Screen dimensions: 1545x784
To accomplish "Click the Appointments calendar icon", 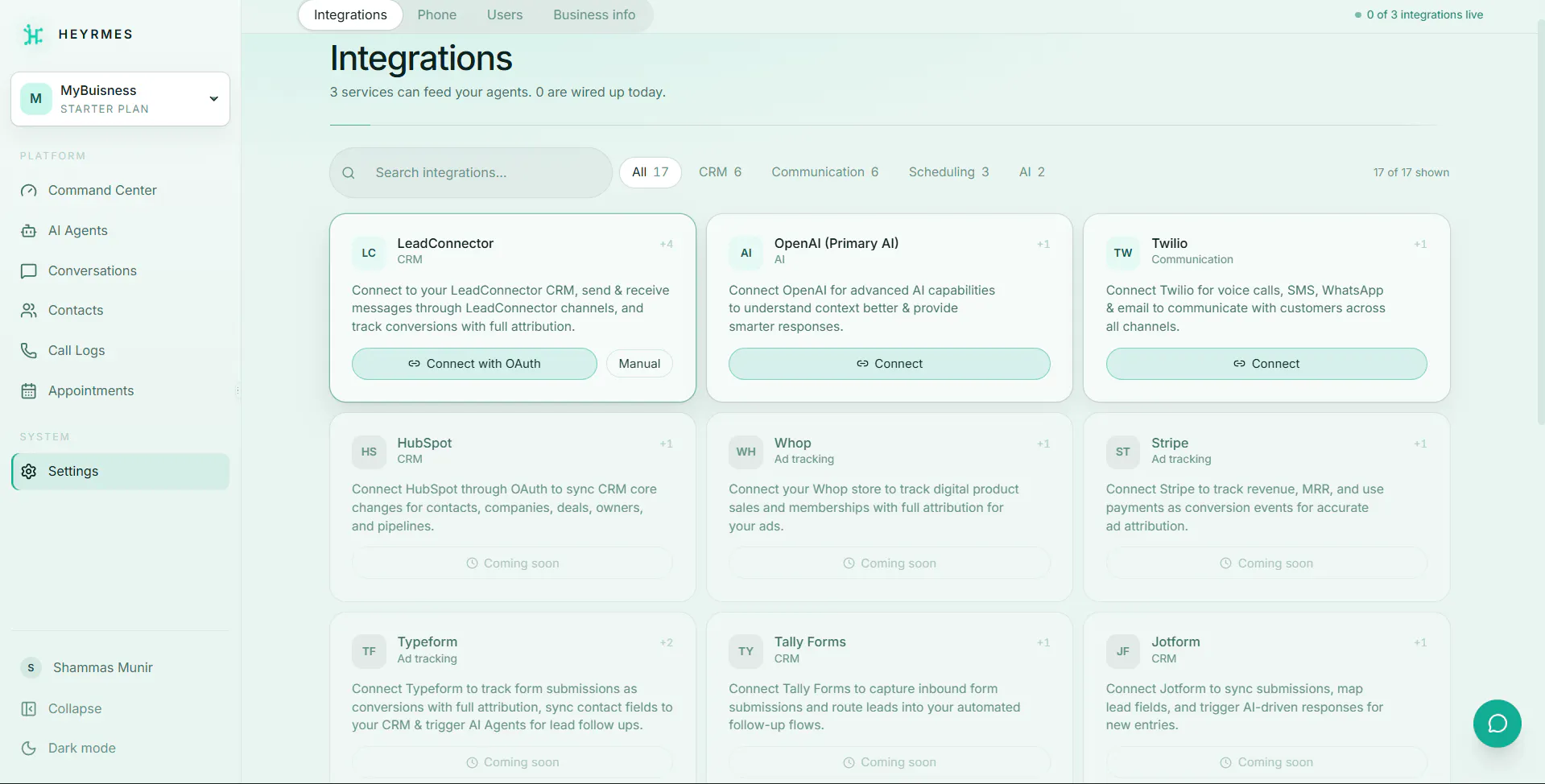I will click(x=29, y=391).
